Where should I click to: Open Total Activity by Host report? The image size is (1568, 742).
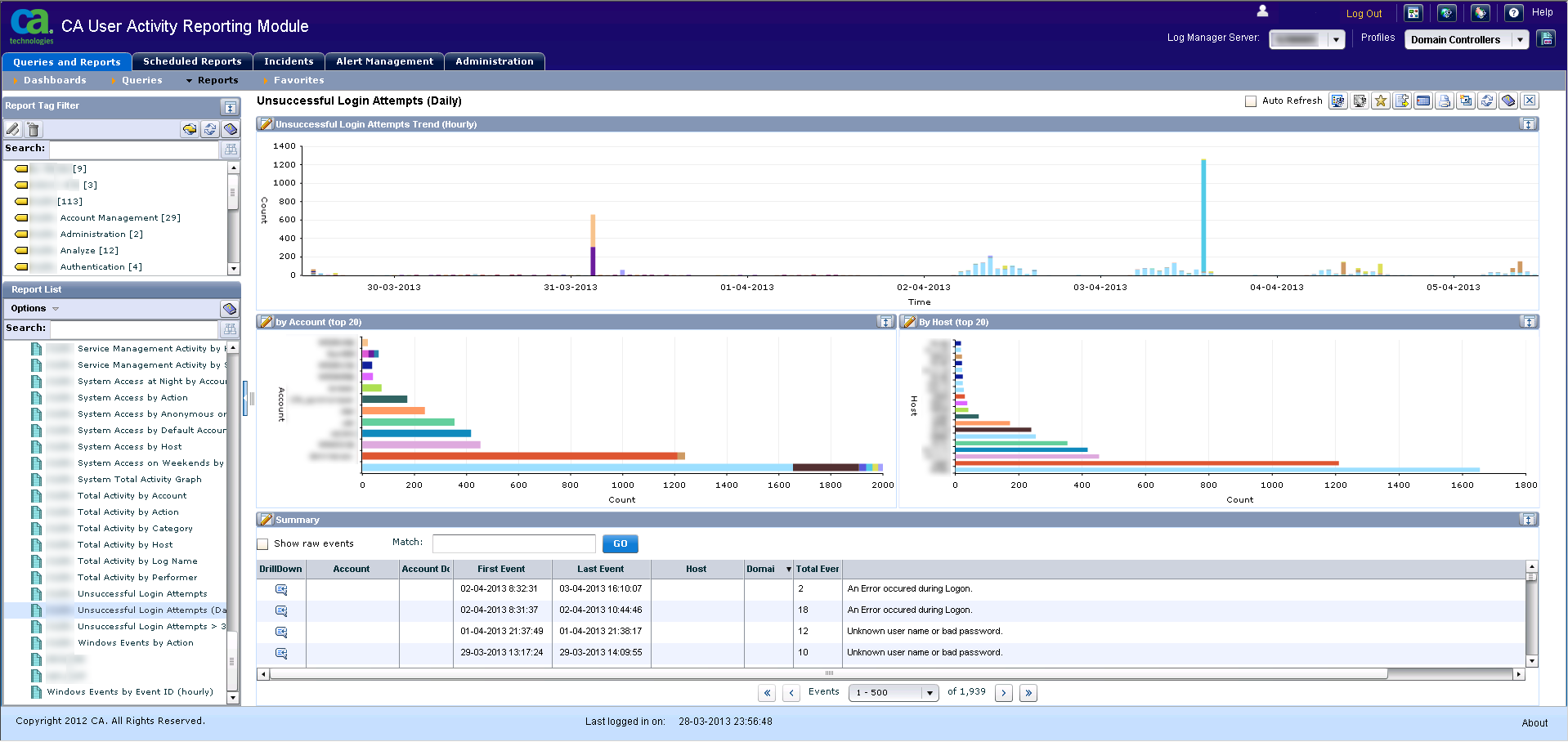tap(125, 545)
